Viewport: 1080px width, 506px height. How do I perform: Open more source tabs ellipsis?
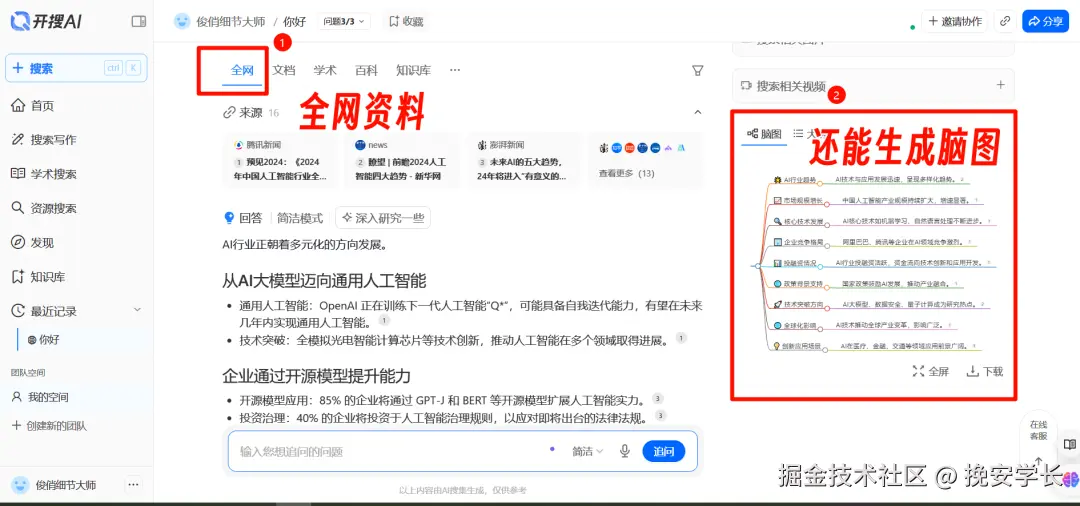[455, 70]
